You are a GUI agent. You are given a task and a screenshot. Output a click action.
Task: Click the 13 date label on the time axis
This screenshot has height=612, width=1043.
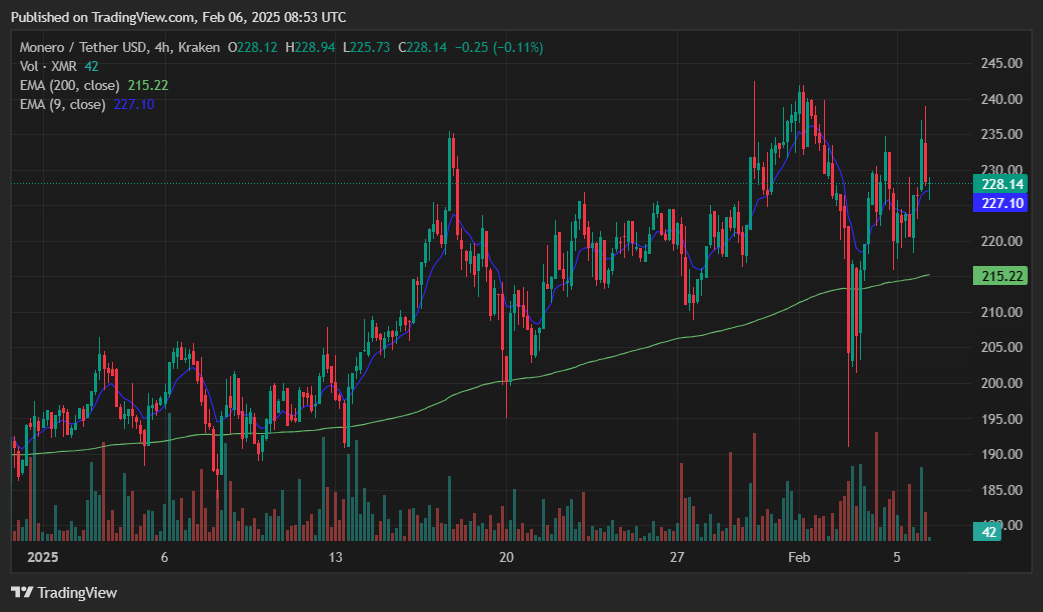coord(335,557)
